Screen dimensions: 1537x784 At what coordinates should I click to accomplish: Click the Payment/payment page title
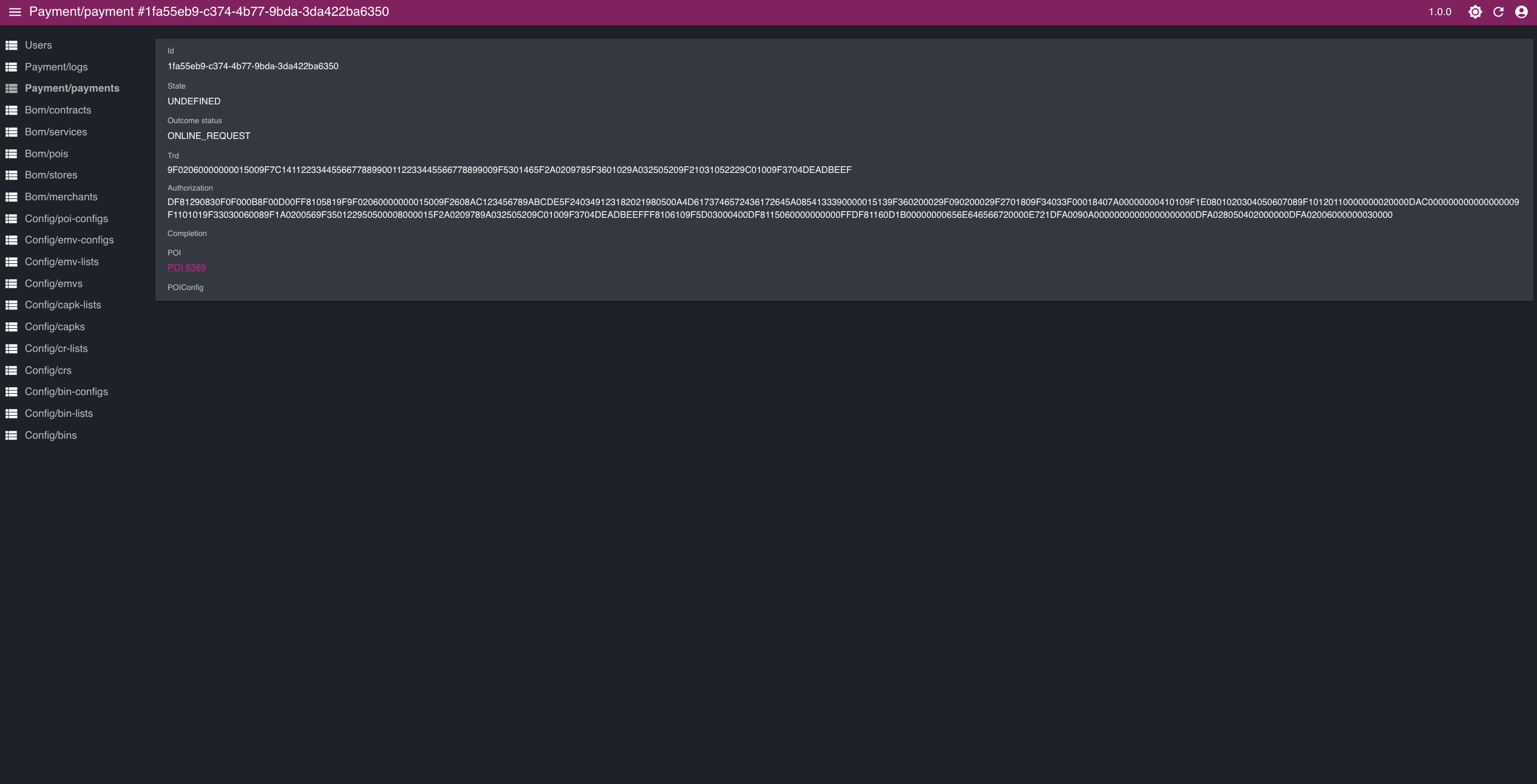[x=209, y=12]
